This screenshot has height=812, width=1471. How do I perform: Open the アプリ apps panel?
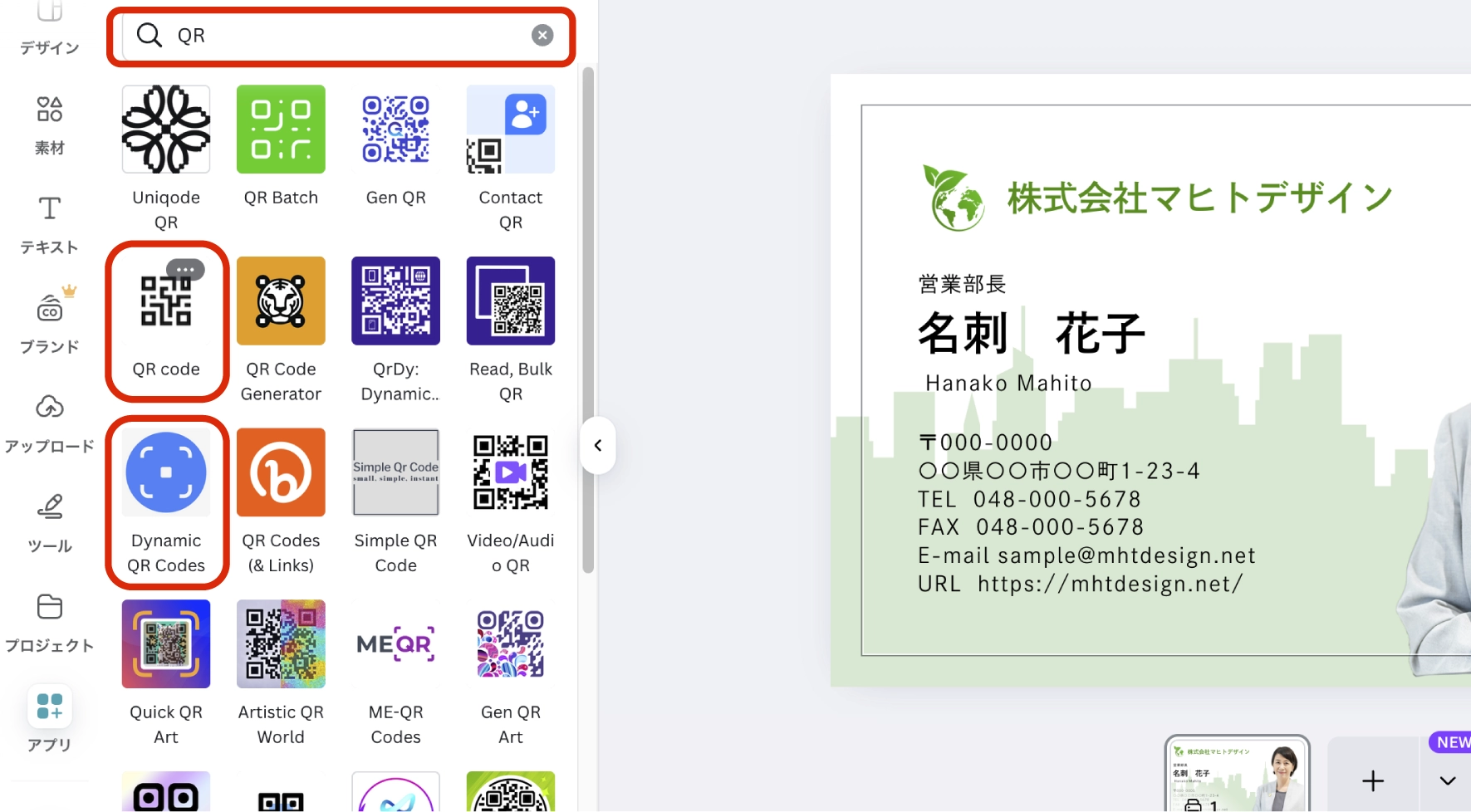point(49,719)
